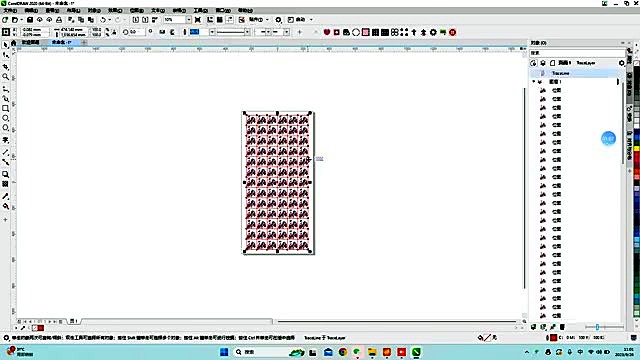Select the Crop tool

[x=5, y=67]
